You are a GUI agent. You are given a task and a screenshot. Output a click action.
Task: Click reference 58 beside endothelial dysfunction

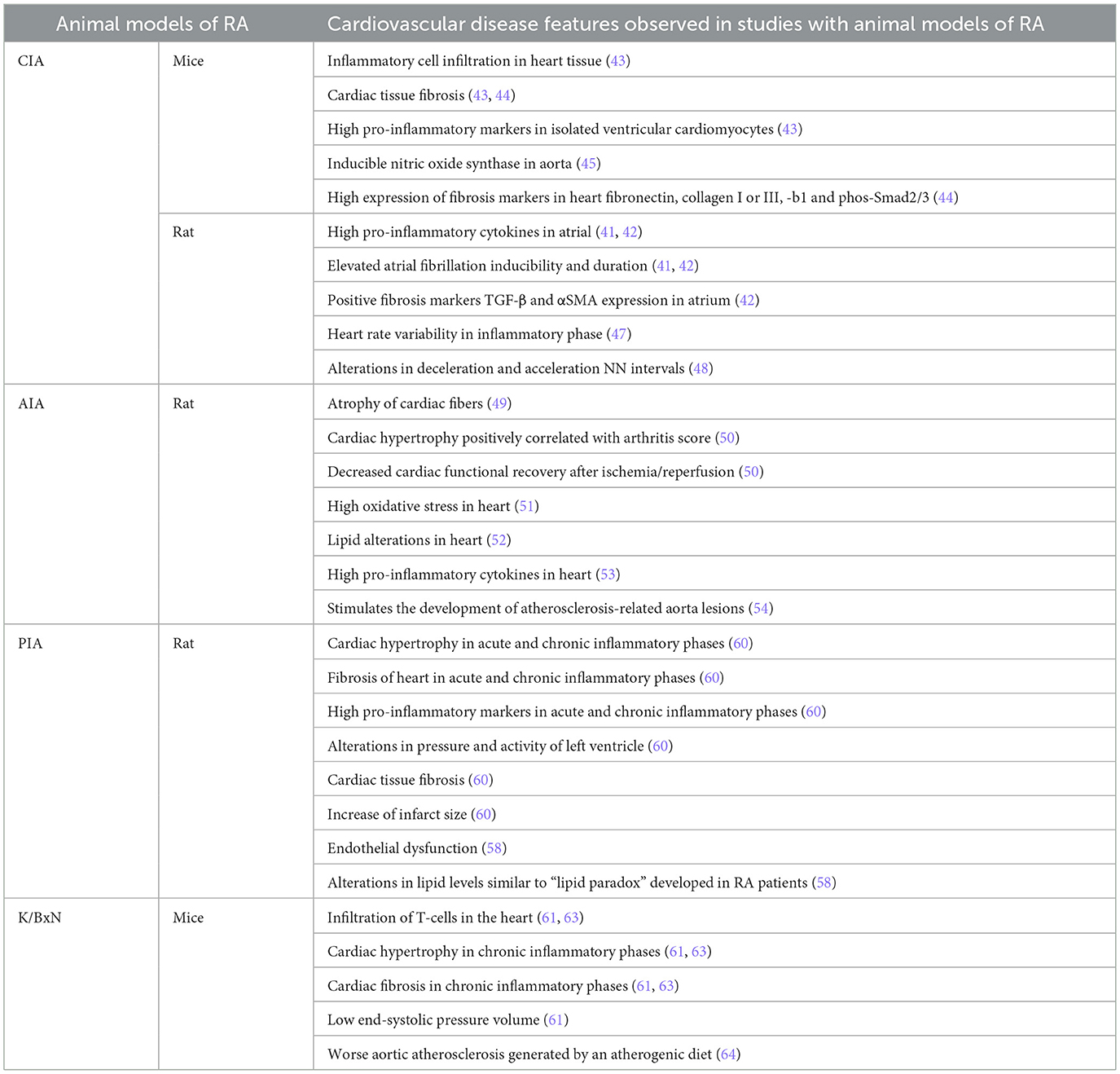click(494, 848)
